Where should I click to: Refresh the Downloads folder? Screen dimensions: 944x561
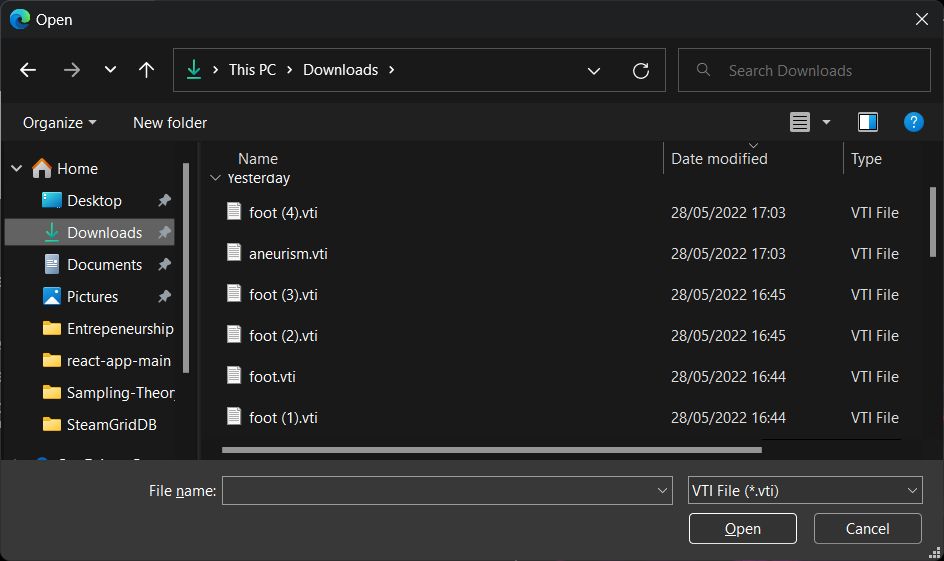[x=641, y=71]
